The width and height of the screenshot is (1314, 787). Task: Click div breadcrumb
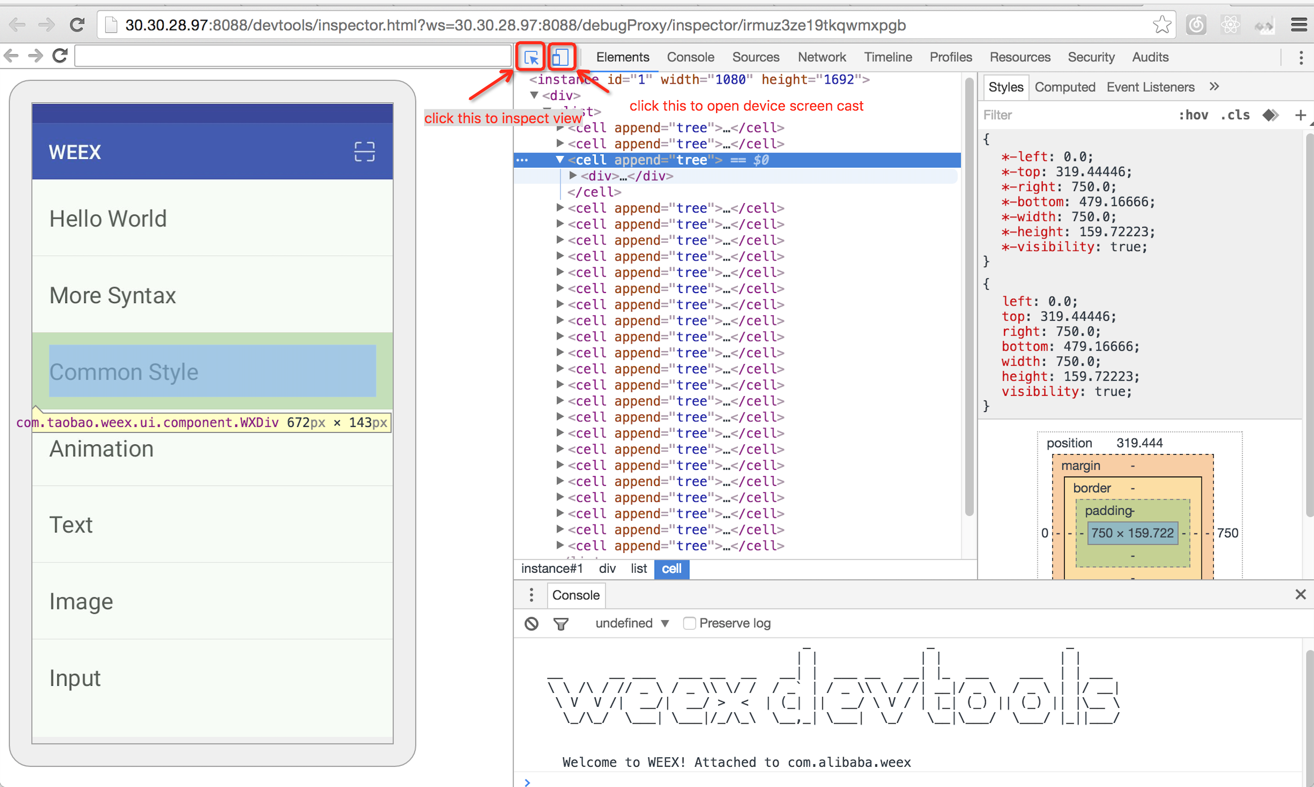[607, 569]
